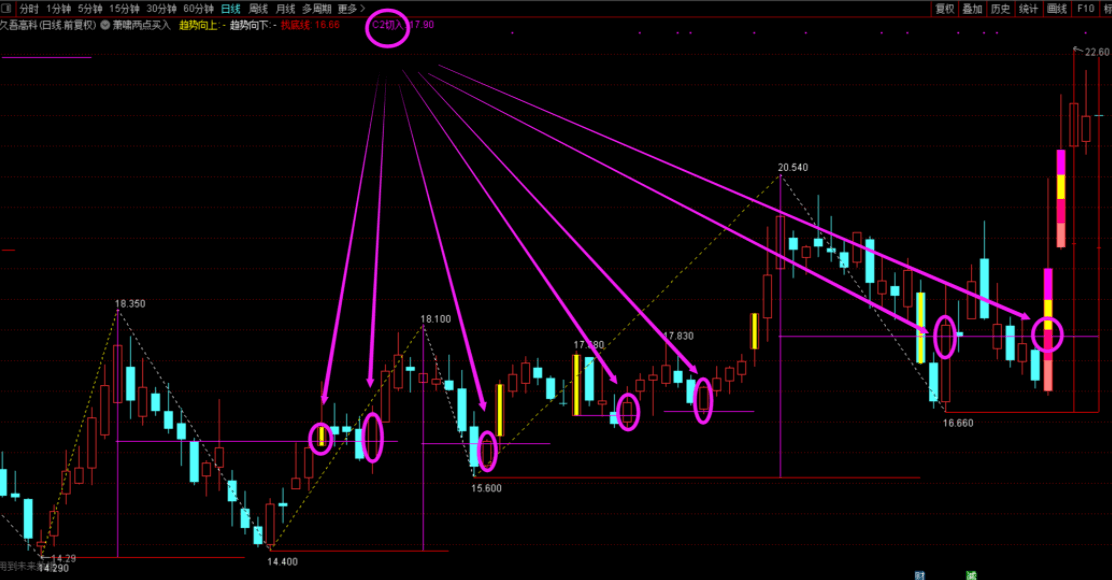The image size is (1112, 580).
Task: Select the 60分钟 period tab
Action: (198, 9)
